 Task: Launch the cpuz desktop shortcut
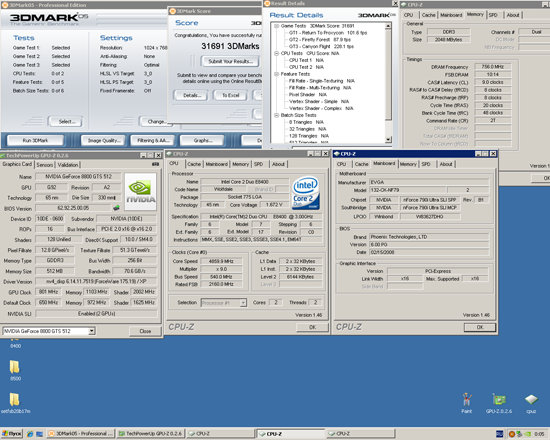tap(531, 403)
